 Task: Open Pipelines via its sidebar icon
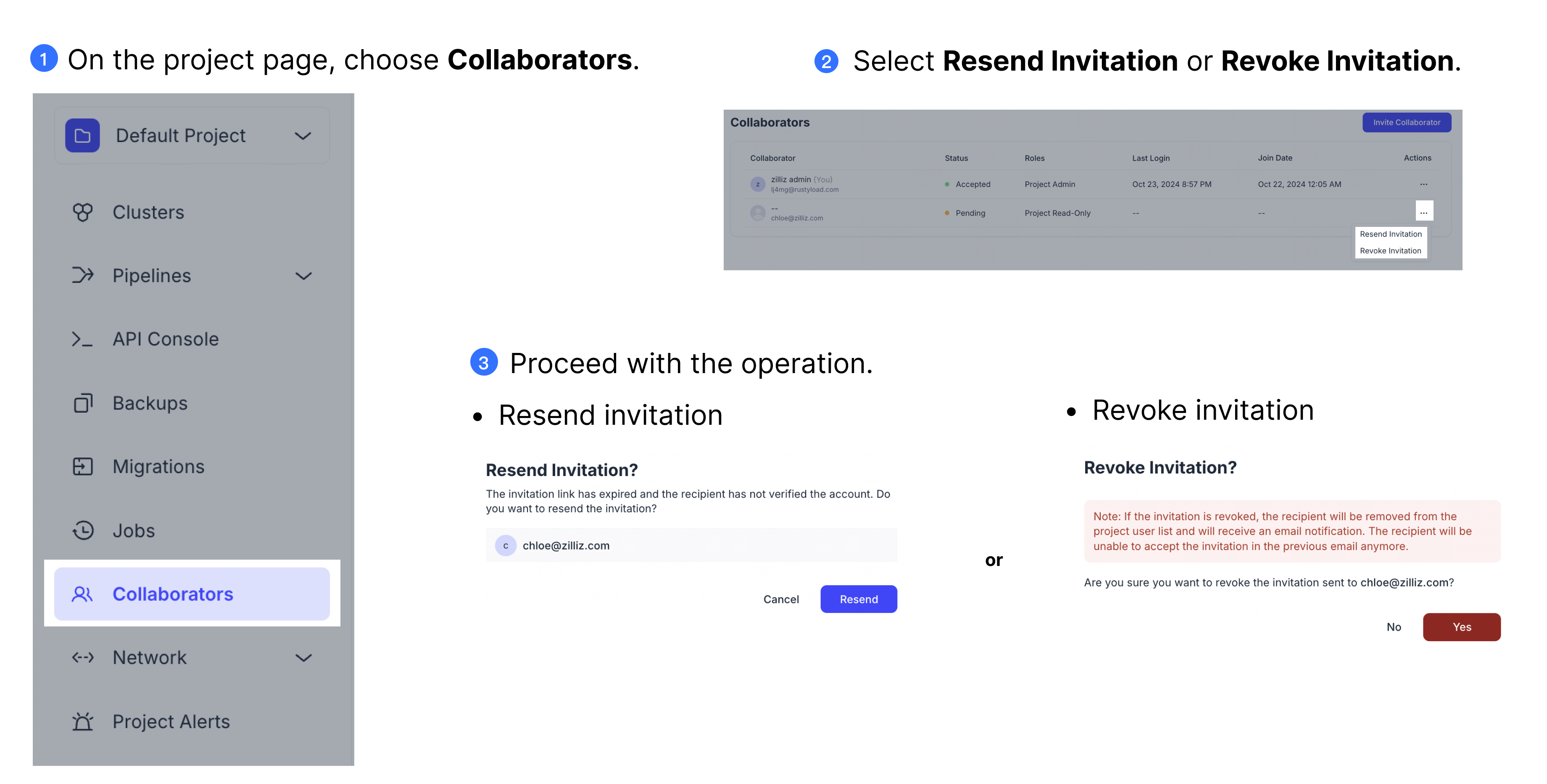[x=84, y=276]
